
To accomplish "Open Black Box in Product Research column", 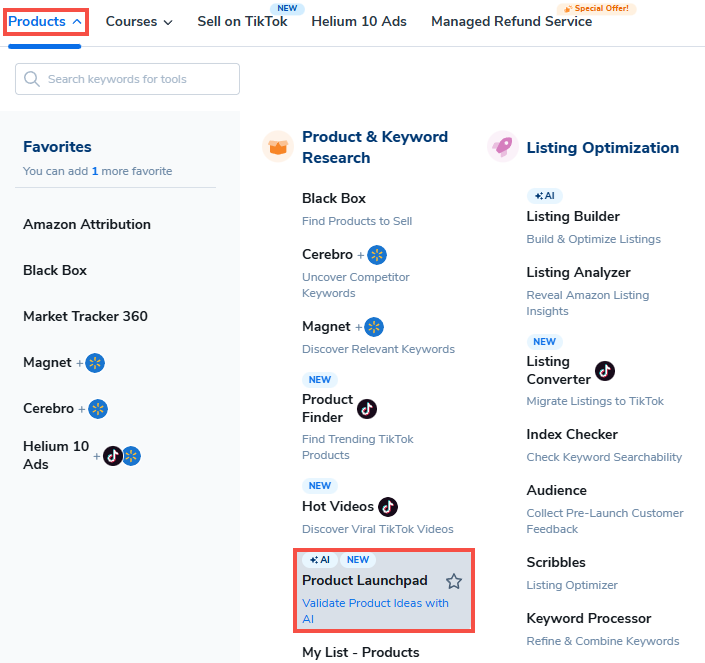I will [x=334, y=198].
